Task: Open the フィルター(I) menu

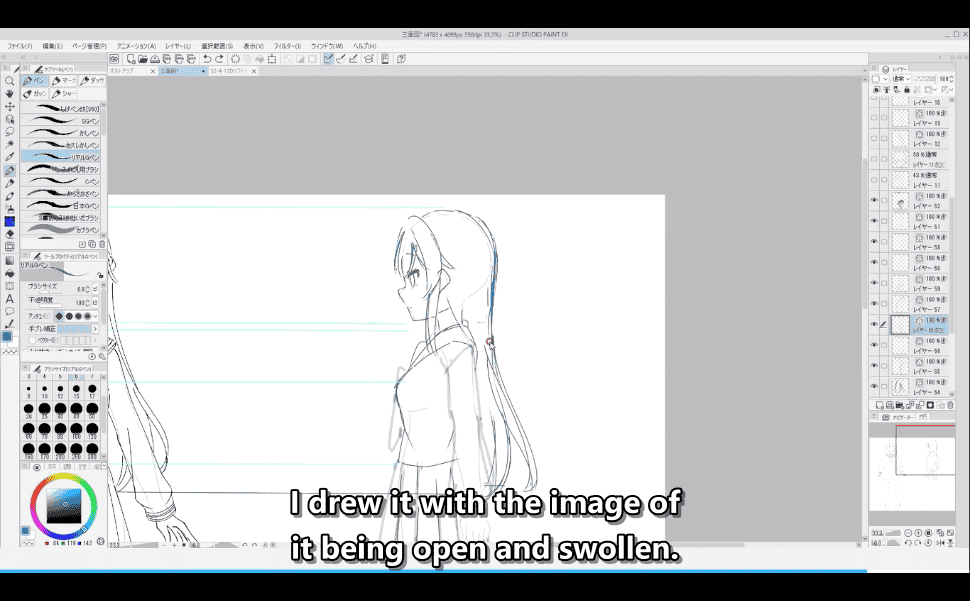Action: pyautogui.click(x=285, y=46)
